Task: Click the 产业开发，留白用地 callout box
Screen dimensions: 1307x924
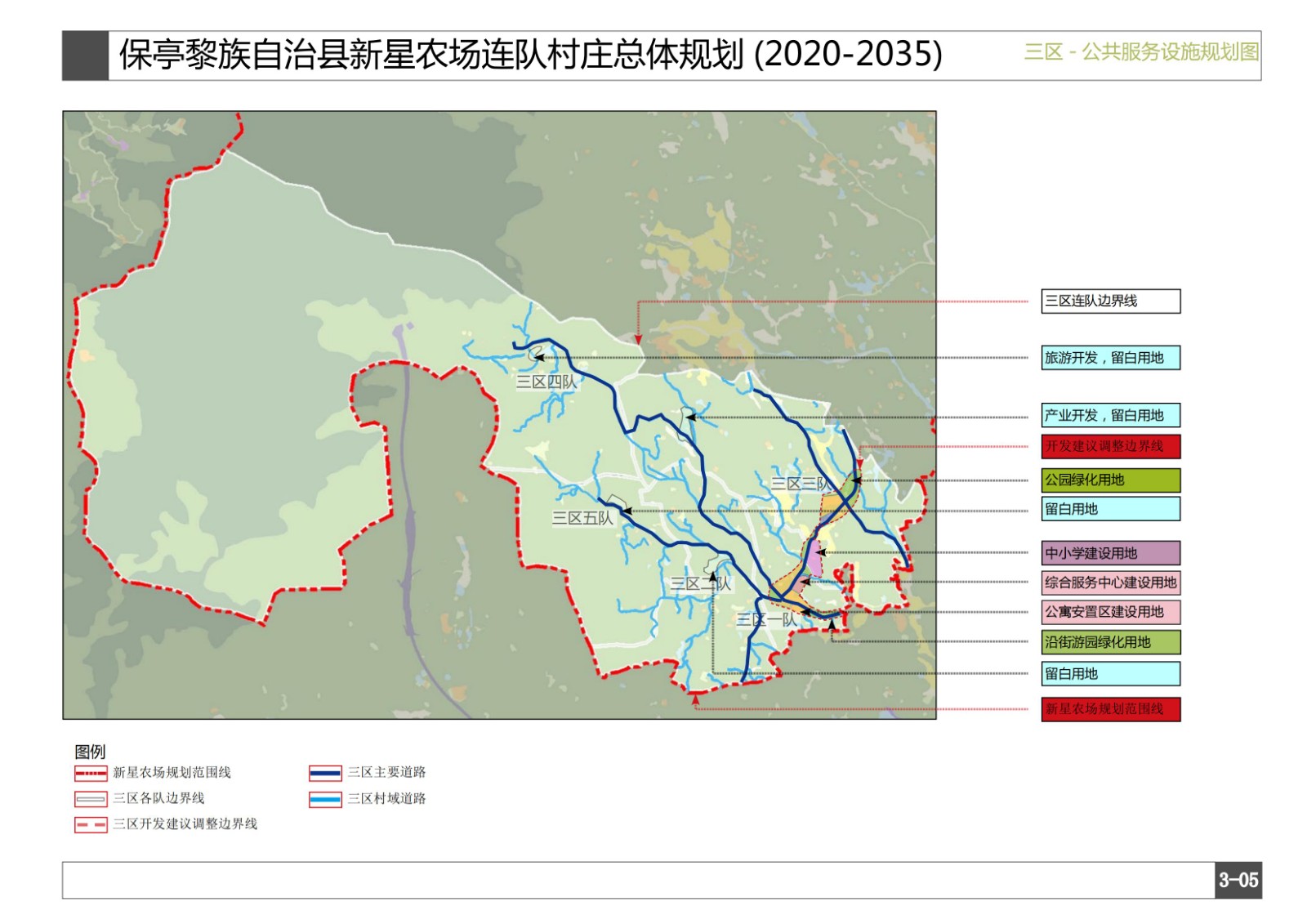Action: click(x=1110, y=416)
